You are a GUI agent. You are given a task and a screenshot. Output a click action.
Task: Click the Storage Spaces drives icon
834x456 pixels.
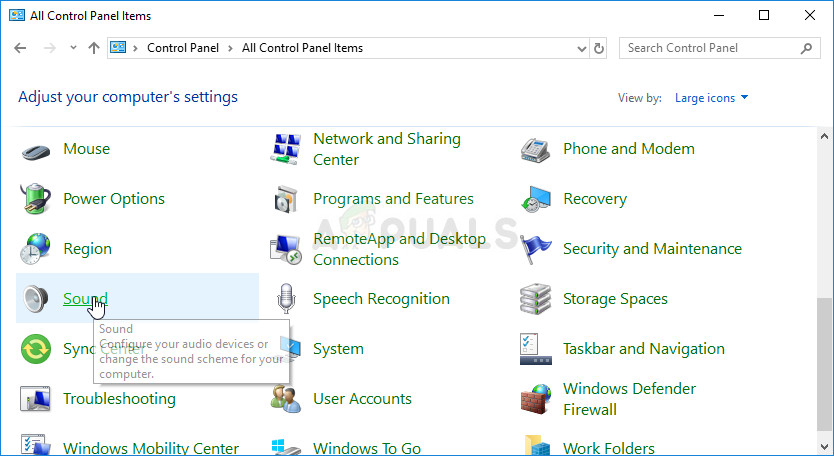[537, 299]
